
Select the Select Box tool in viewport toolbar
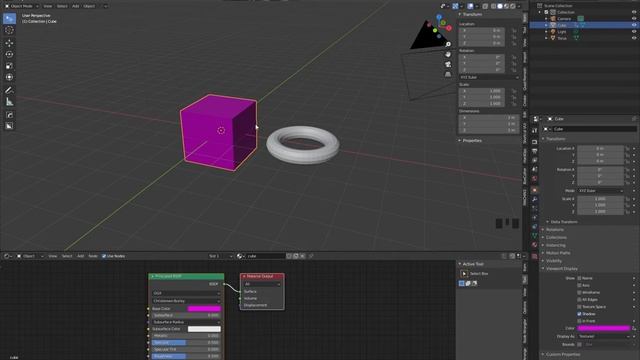click(x=9, y=18)
